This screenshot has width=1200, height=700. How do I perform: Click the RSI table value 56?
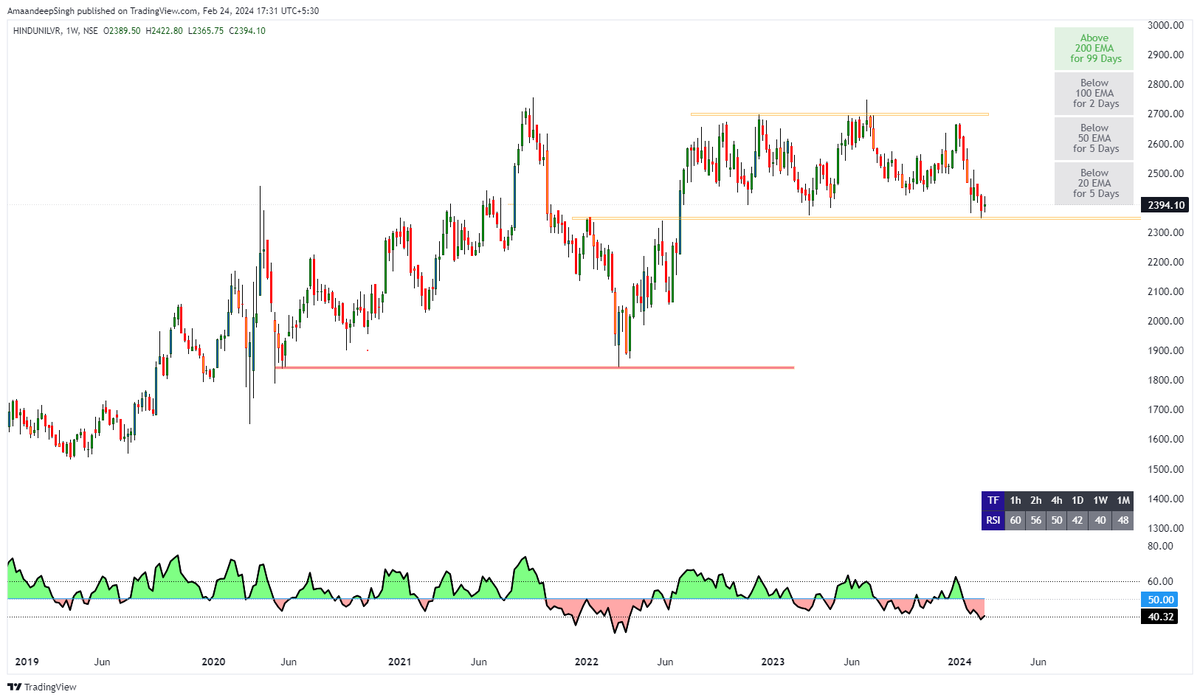[1037, 519]
